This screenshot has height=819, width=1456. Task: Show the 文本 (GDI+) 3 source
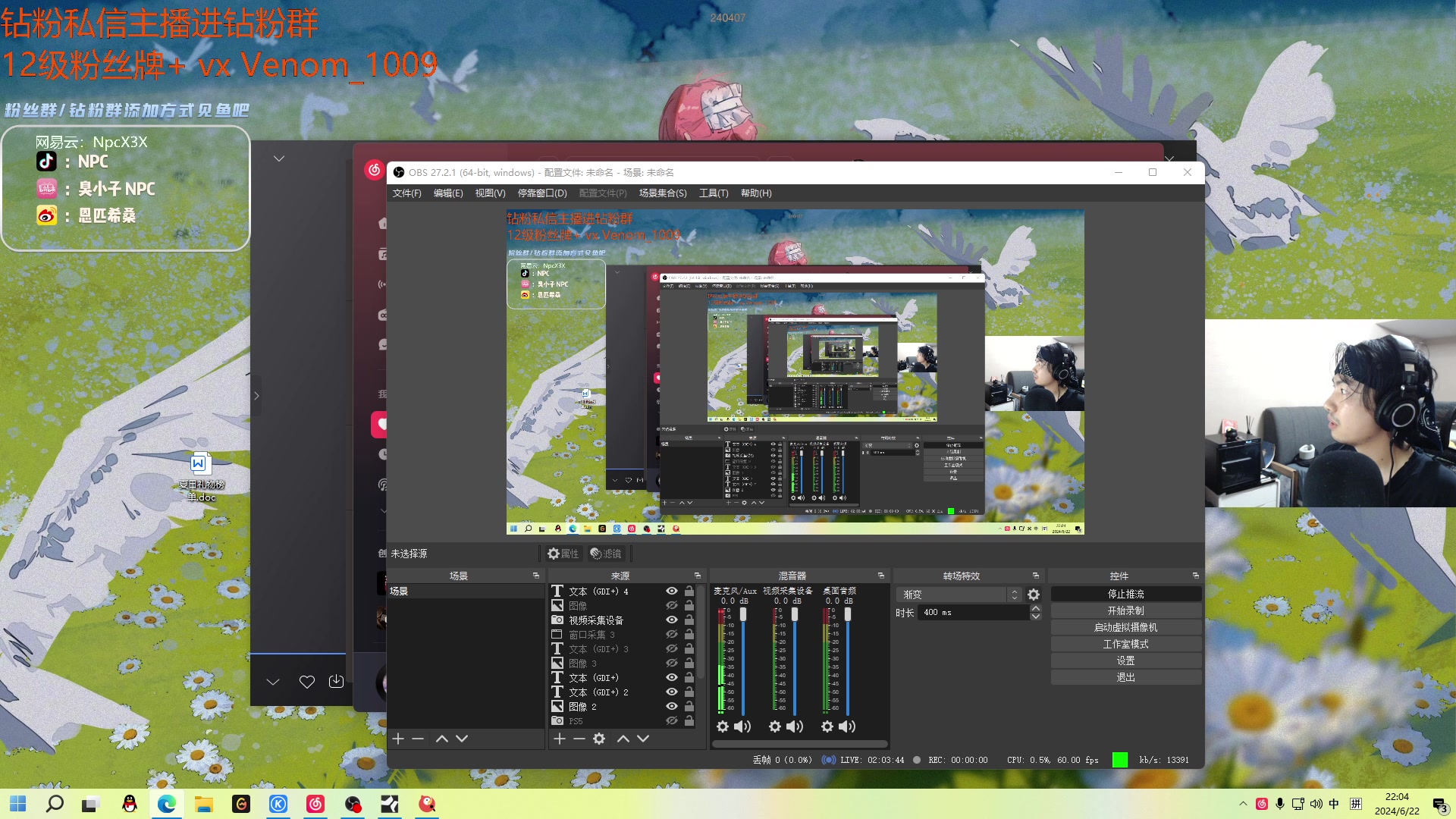[x=672, y=648]
